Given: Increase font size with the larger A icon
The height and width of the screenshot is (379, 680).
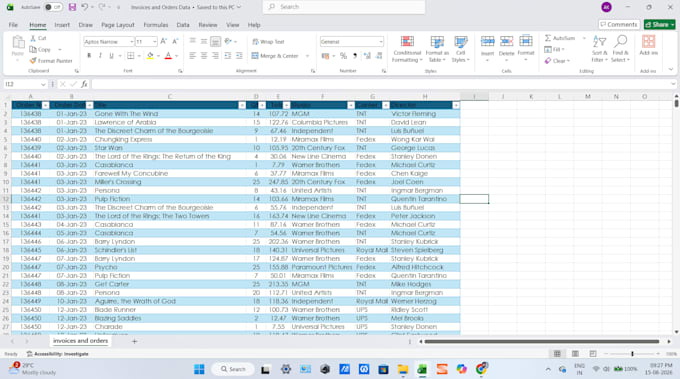Looking at the screenshot, I should (163, 41).
